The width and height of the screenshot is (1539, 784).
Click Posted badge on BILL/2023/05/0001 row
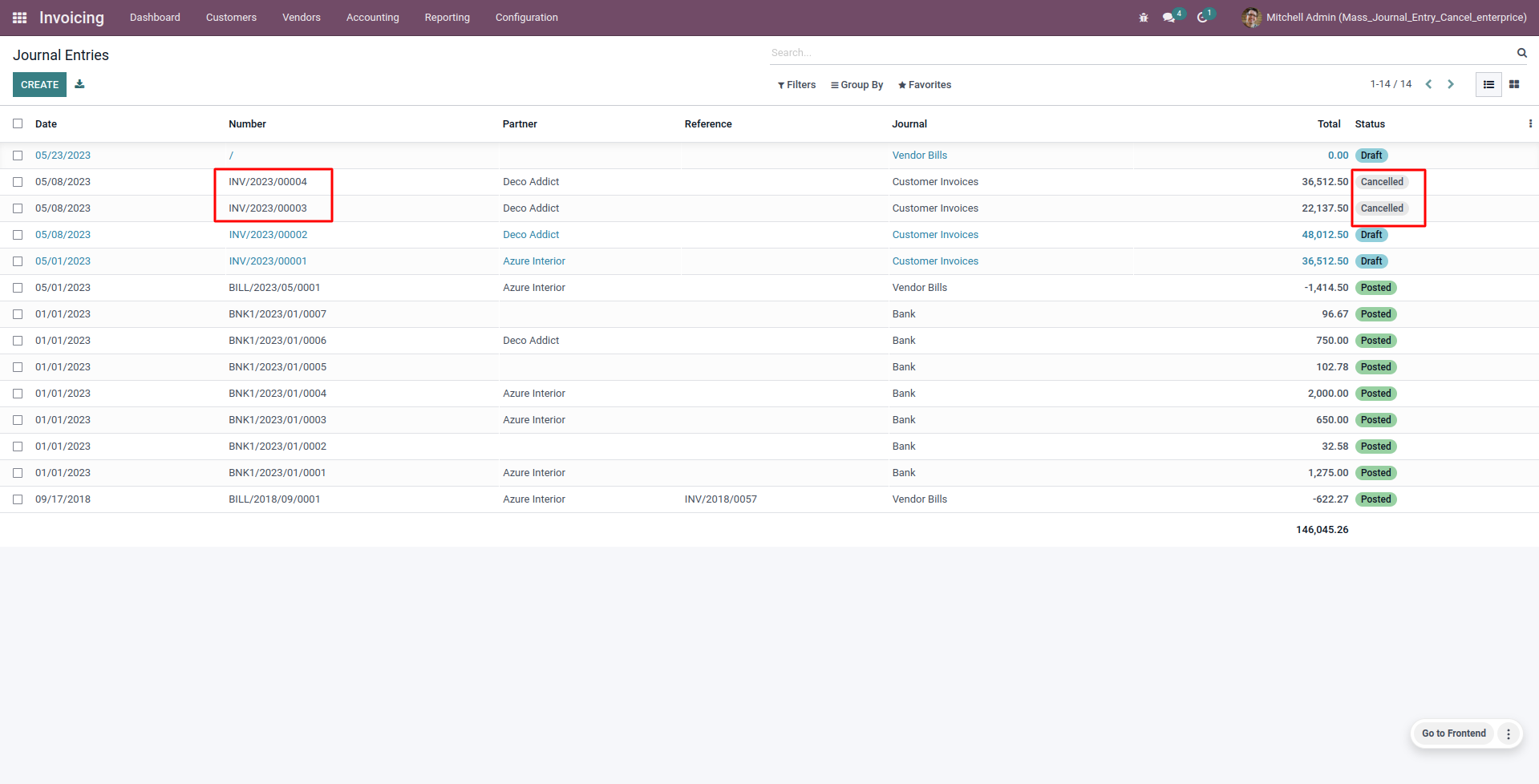(1375, 288)
